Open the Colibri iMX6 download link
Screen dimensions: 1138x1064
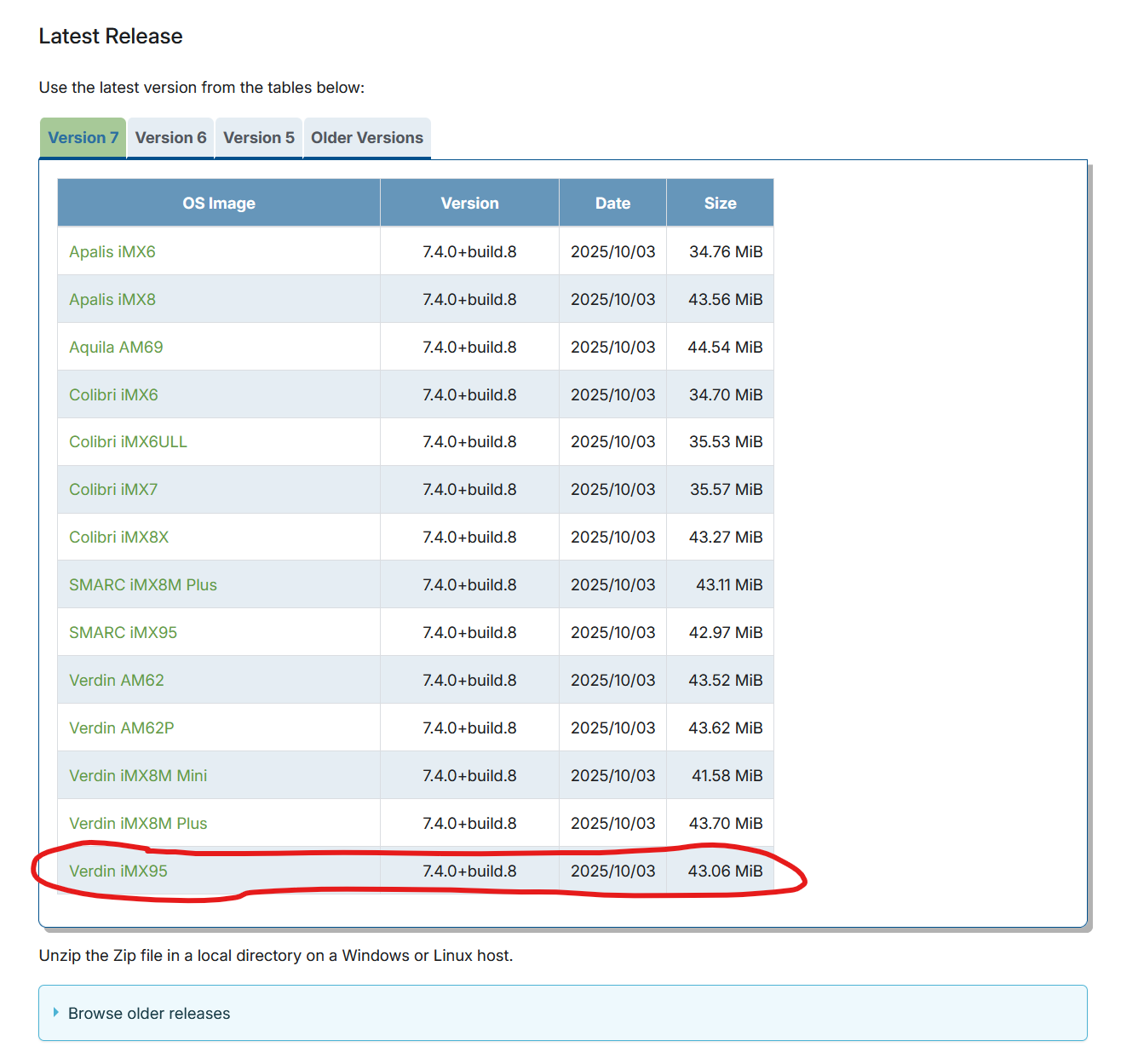coord(113,394)
